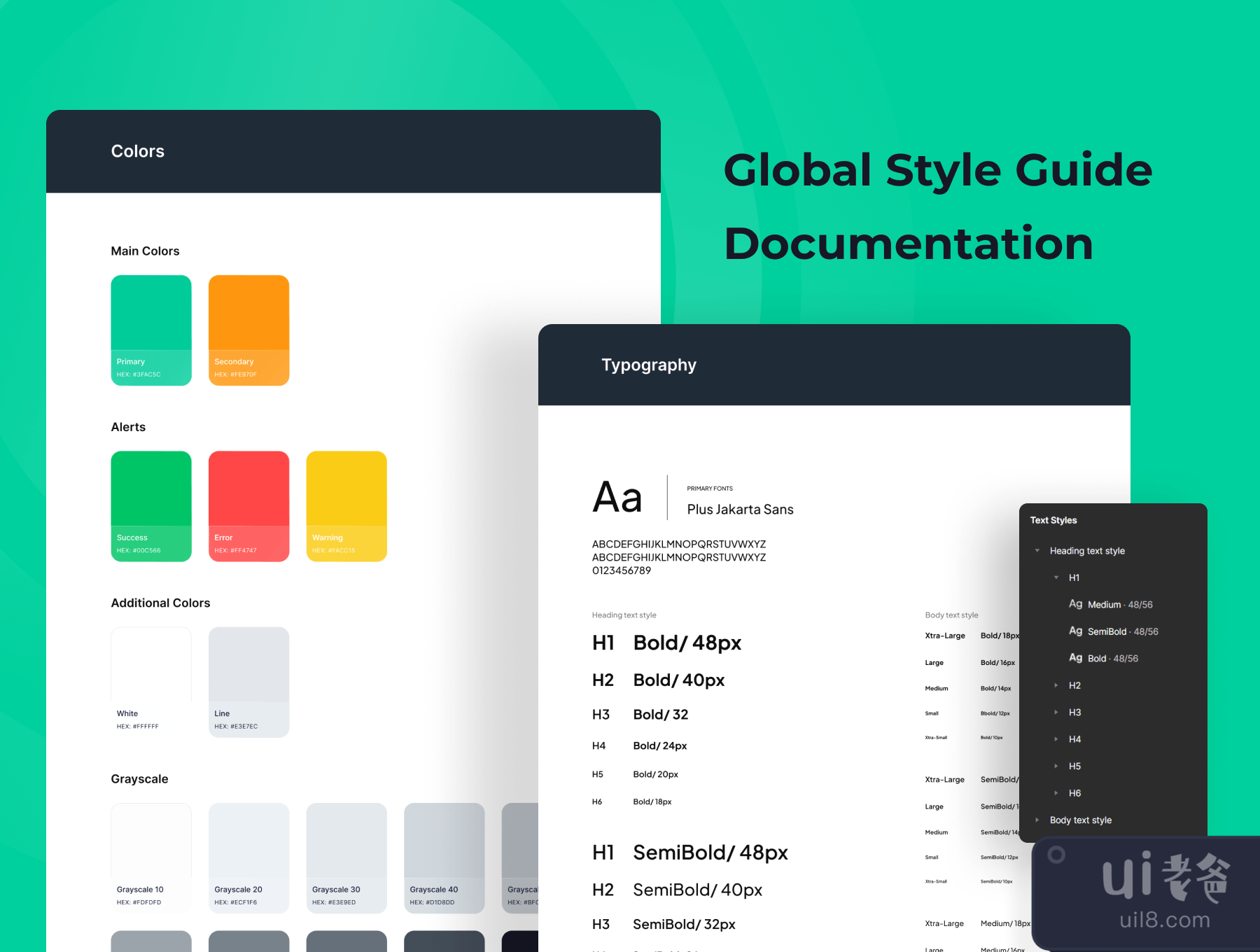Expand the Body text style group

[1037, 820]
